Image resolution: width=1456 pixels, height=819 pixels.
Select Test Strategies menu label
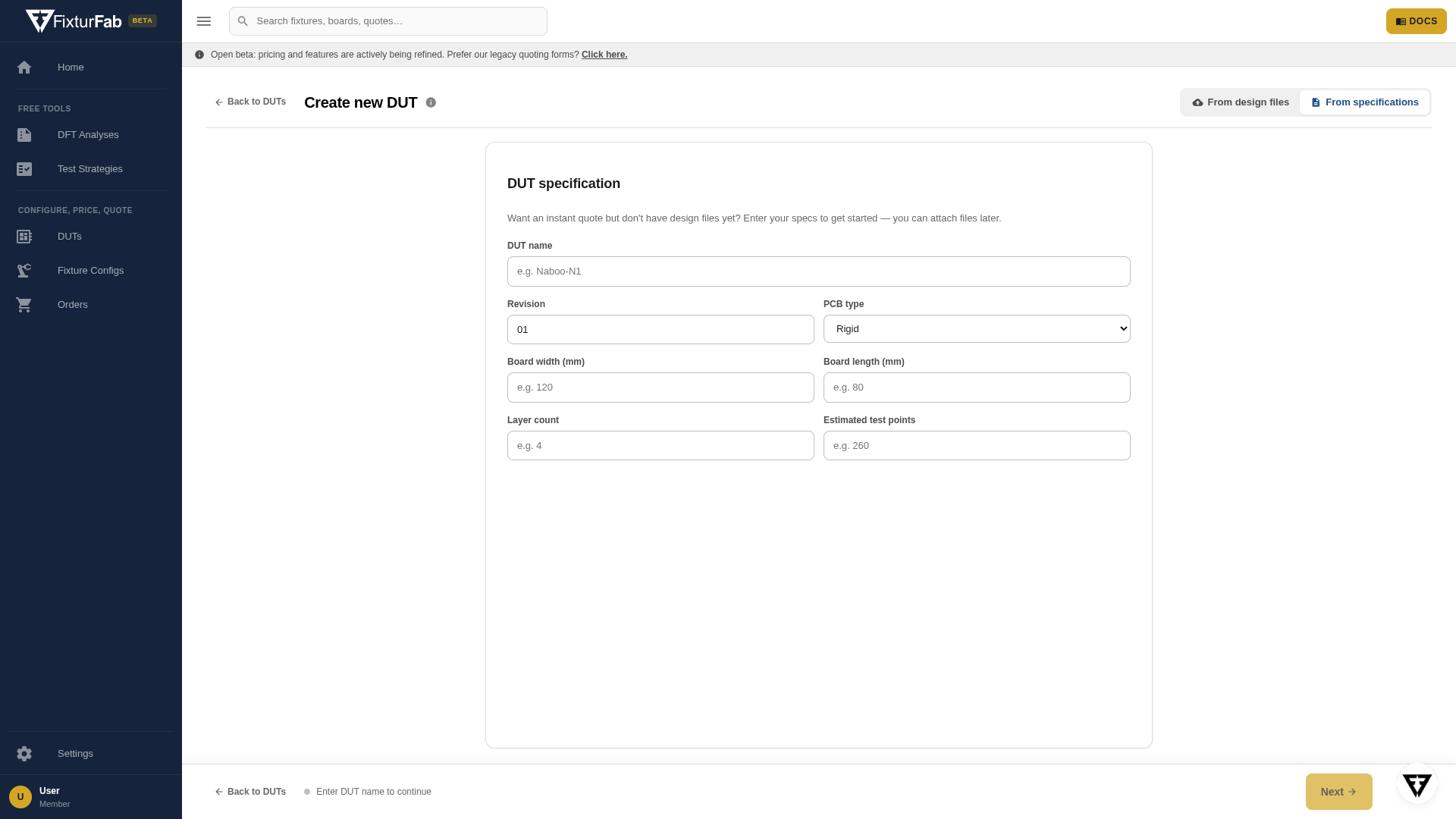point(90,169)
